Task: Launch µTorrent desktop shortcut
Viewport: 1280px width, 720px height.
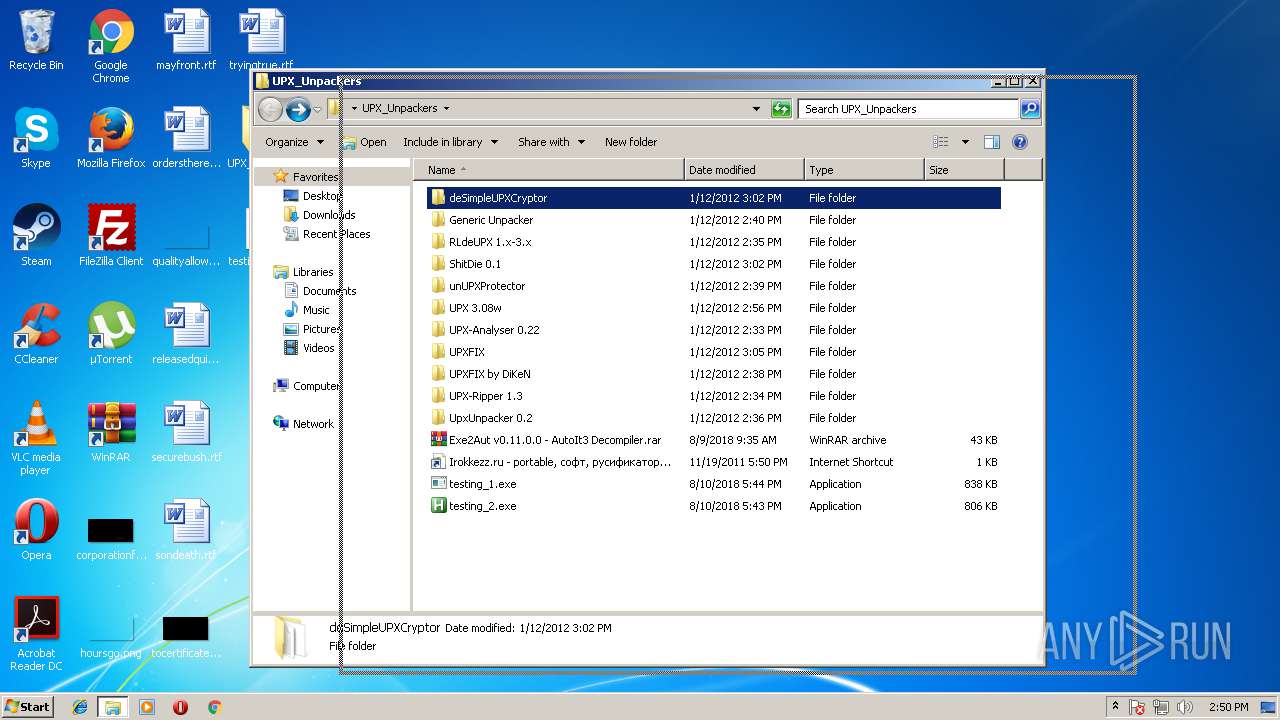Action: pyautogui.click(x=111, y=334)
